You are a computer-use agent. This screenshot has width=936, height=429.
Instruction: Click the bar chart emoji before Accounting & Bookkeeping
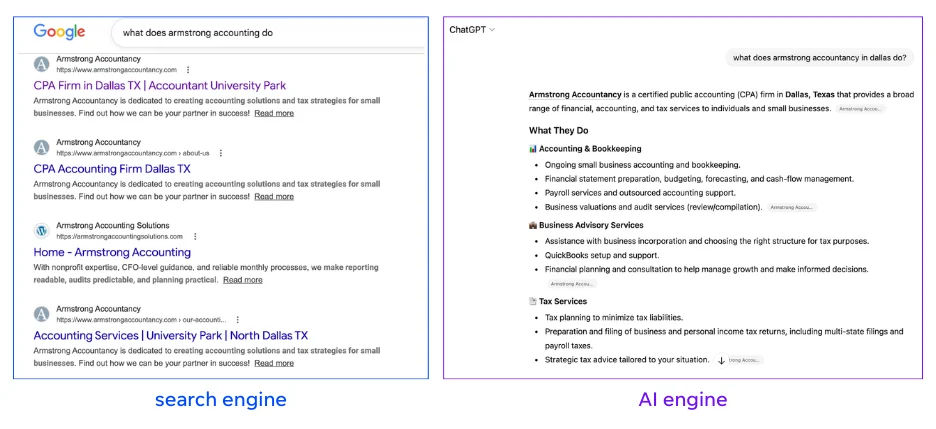tap(533, 149)
